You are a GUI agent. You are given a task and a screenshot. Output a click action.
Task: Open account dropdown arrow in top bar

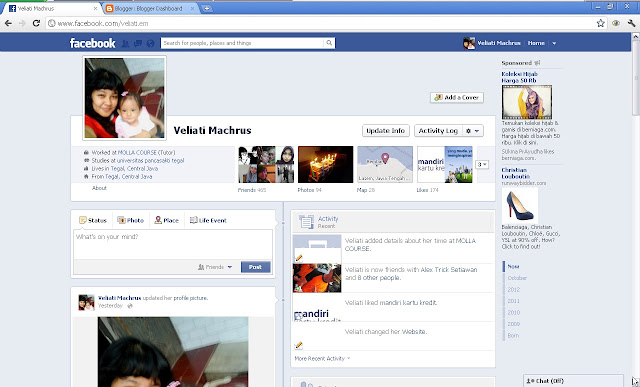(554, 43)
